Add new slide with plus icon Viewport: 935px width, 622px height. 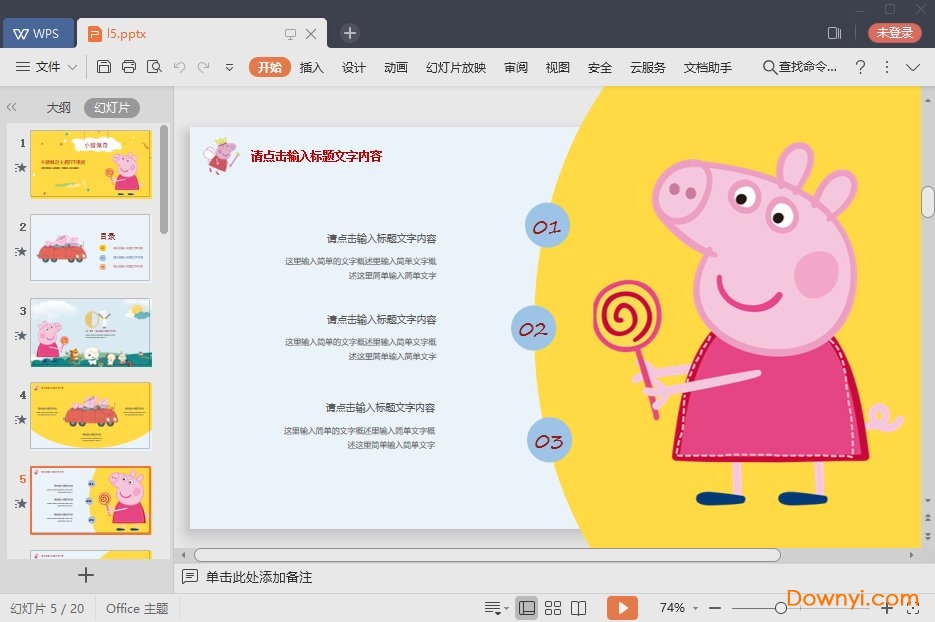click(86, 575)
